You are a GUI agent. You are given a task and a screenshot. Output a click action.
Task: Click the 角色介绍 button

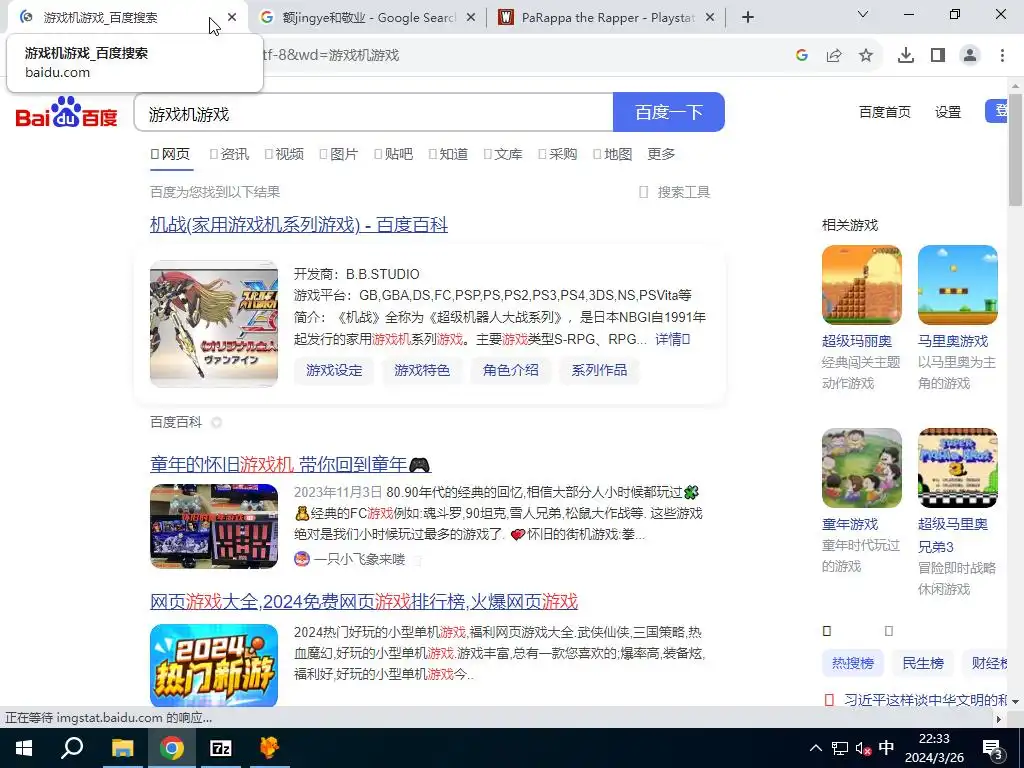(511, 370)
